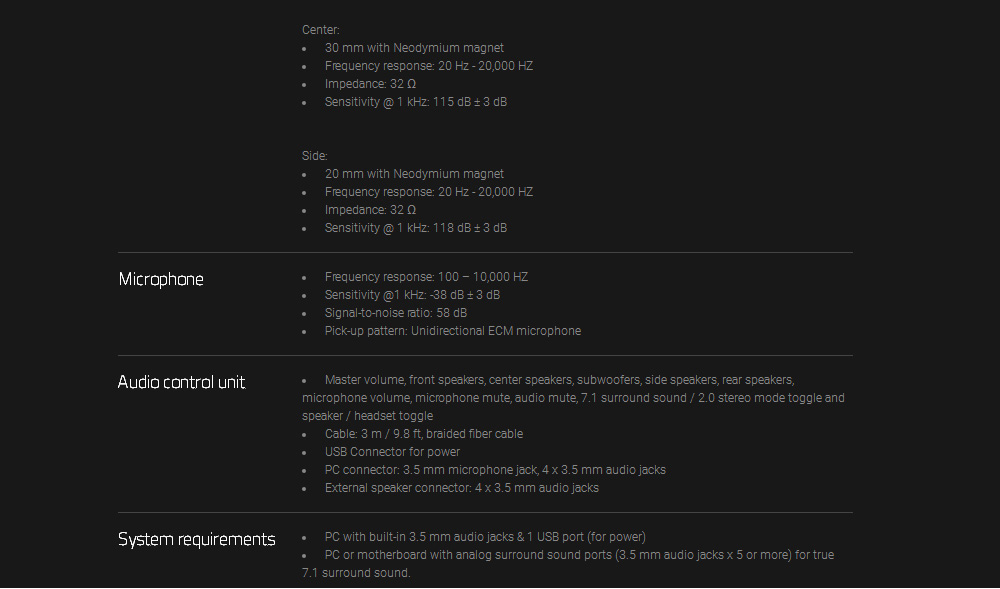Click Sensitivity 115 dB specification text
This screenshot has height=589, width=1000.
[x=416, y=102]
